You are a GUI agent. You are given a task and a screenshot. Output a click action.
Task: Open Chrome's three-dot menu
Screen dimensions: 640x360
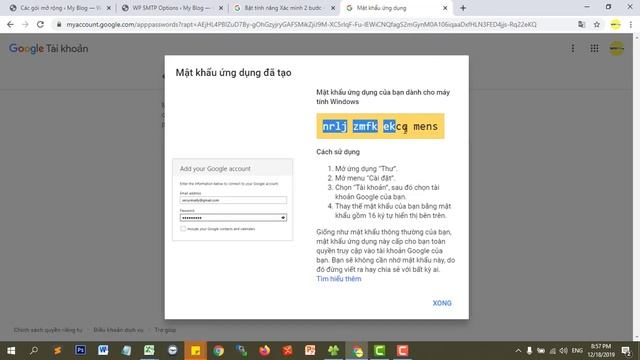(x=631, y=24)
